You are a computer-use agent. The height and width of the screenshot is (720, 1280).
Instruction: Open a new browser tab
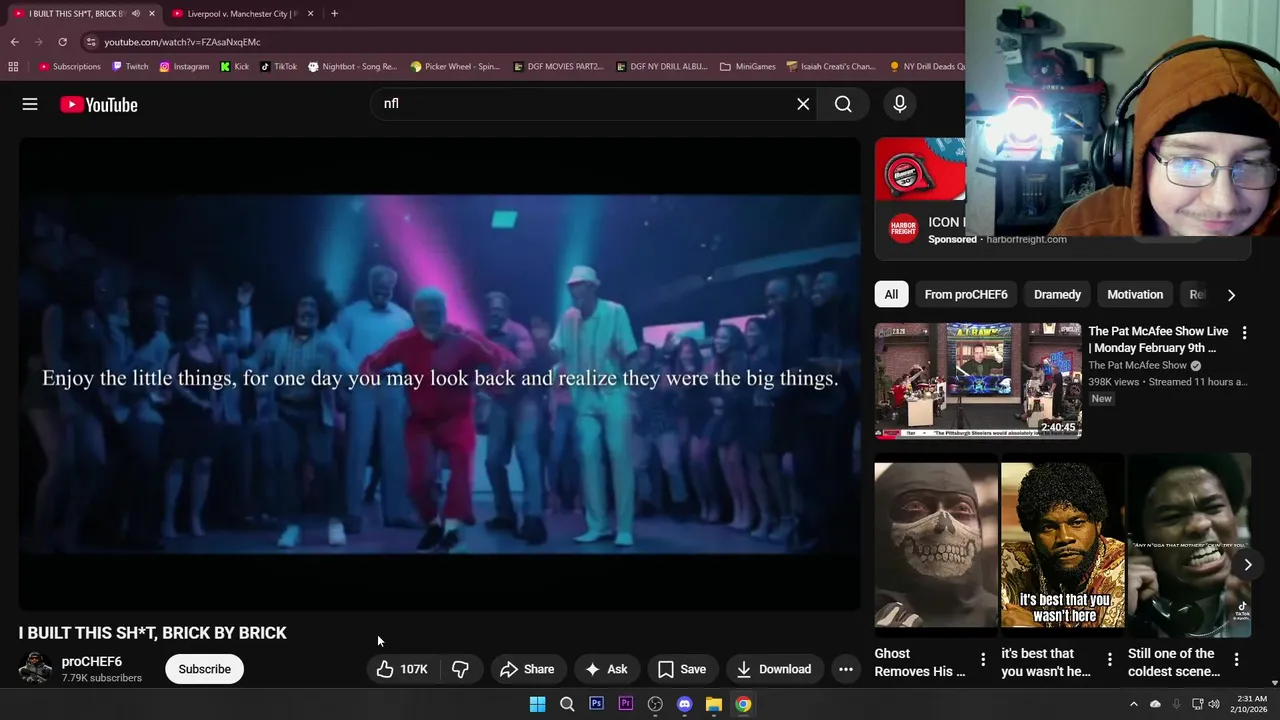pos(334,14)
